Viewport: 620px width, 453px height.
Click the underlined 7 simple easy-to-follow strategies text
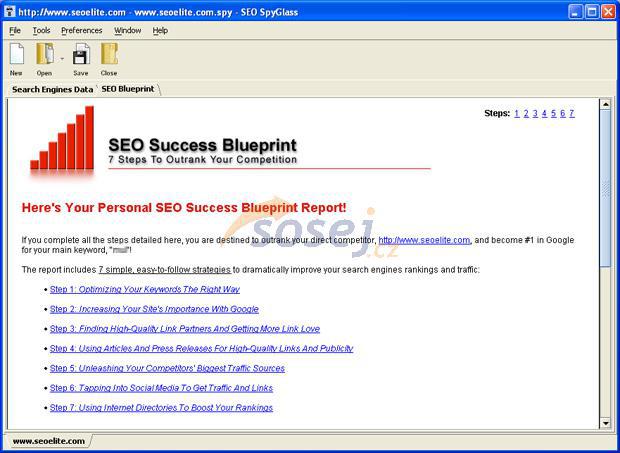coord(164,270)
